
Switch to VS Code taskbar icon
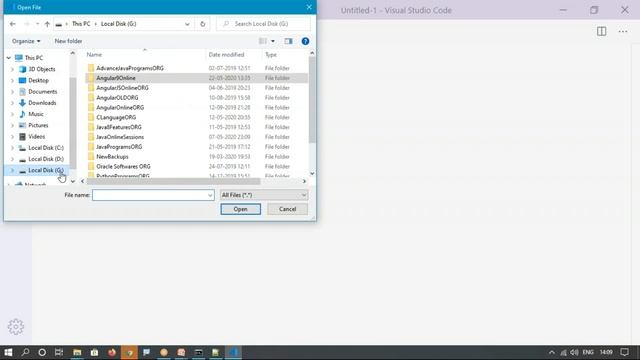point(233,352)
